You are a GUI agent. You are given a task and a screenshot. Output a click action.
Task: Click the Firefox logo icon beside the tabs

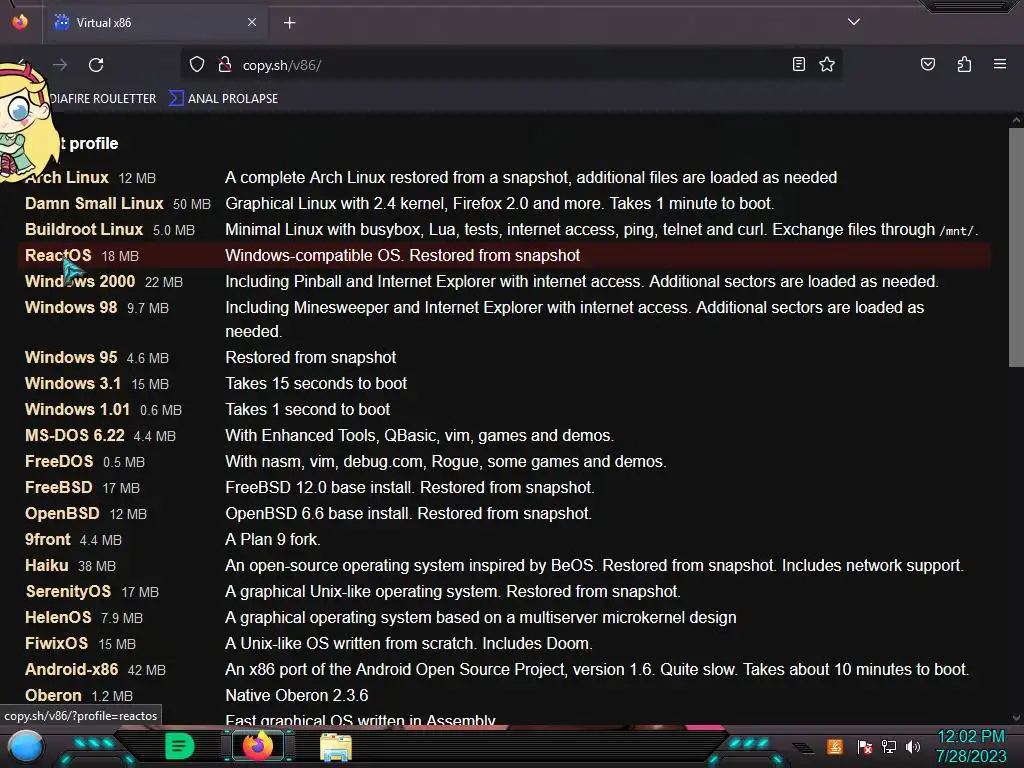[20, 22]
